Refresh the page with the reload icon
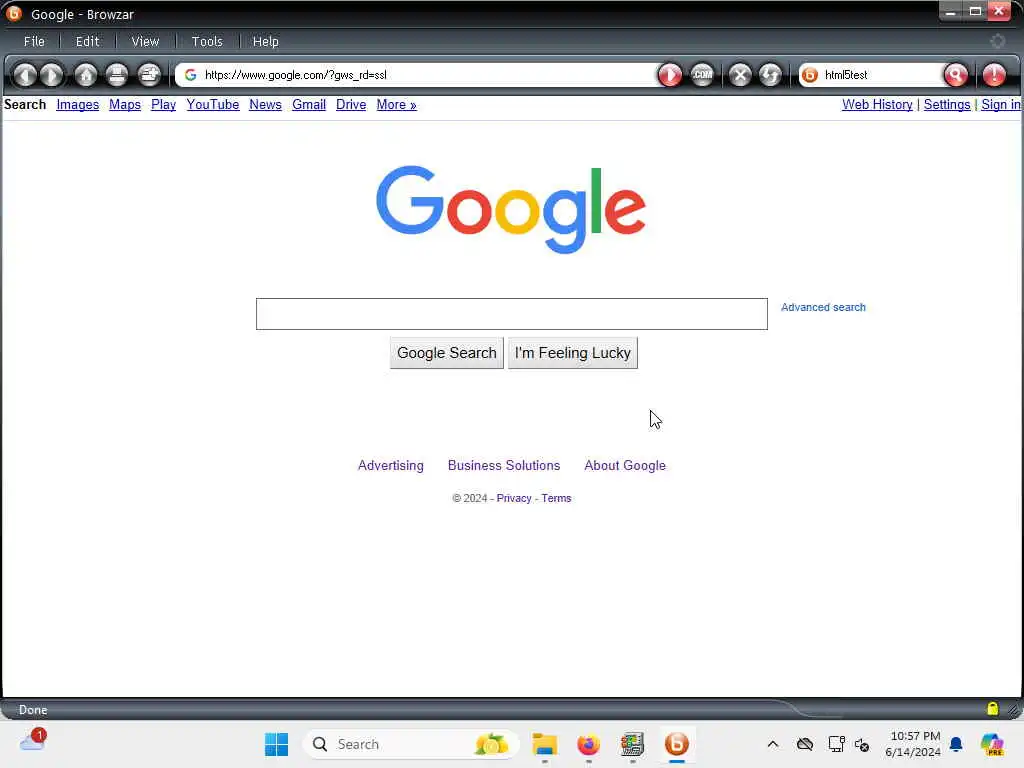This screenshot has width=1024, height=768. coord(770,75)
